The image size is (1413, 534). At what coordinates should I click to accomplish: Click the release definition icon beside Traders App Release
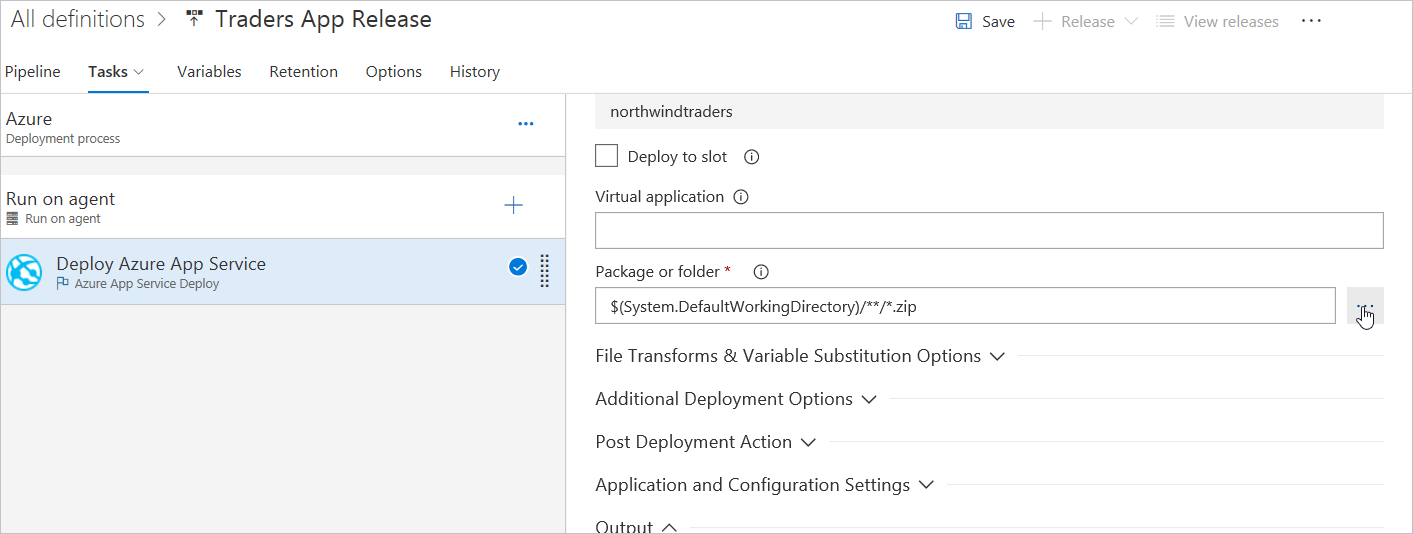[x=195, y=19]
